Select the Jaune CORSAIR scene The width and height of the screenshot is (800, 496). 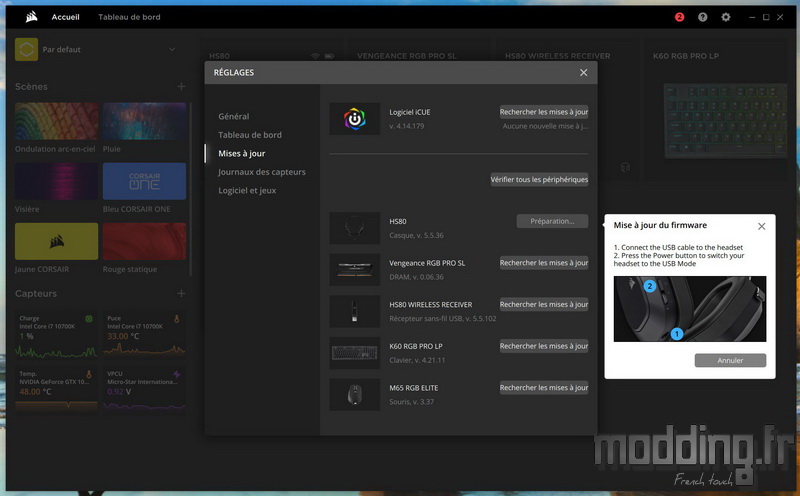point(56,241)
